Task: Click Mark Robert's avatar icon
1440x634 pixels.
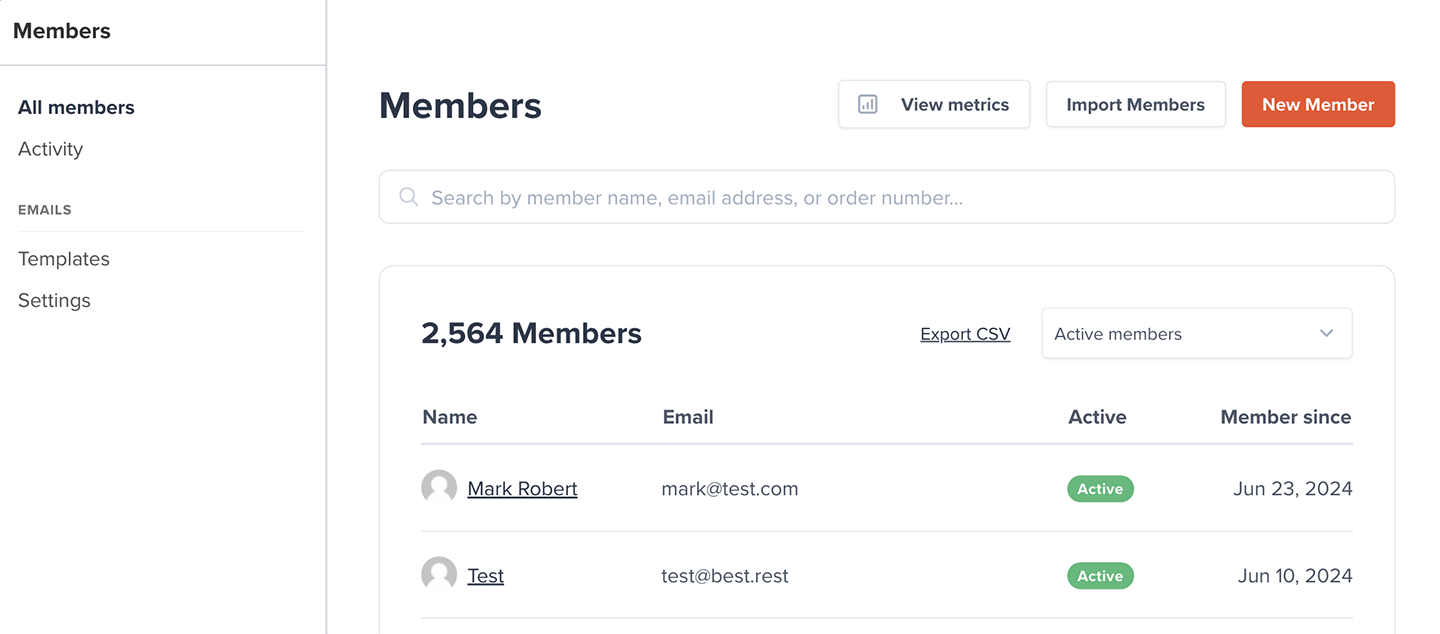Action: point(439,488)
